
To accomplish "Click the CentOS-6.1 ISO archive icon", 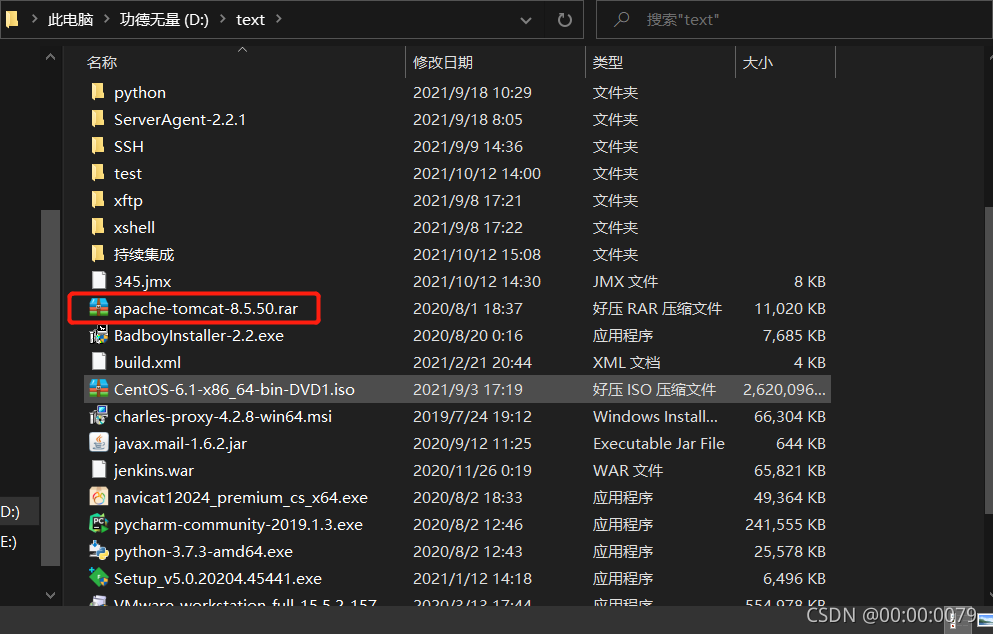I will point(99,389).
